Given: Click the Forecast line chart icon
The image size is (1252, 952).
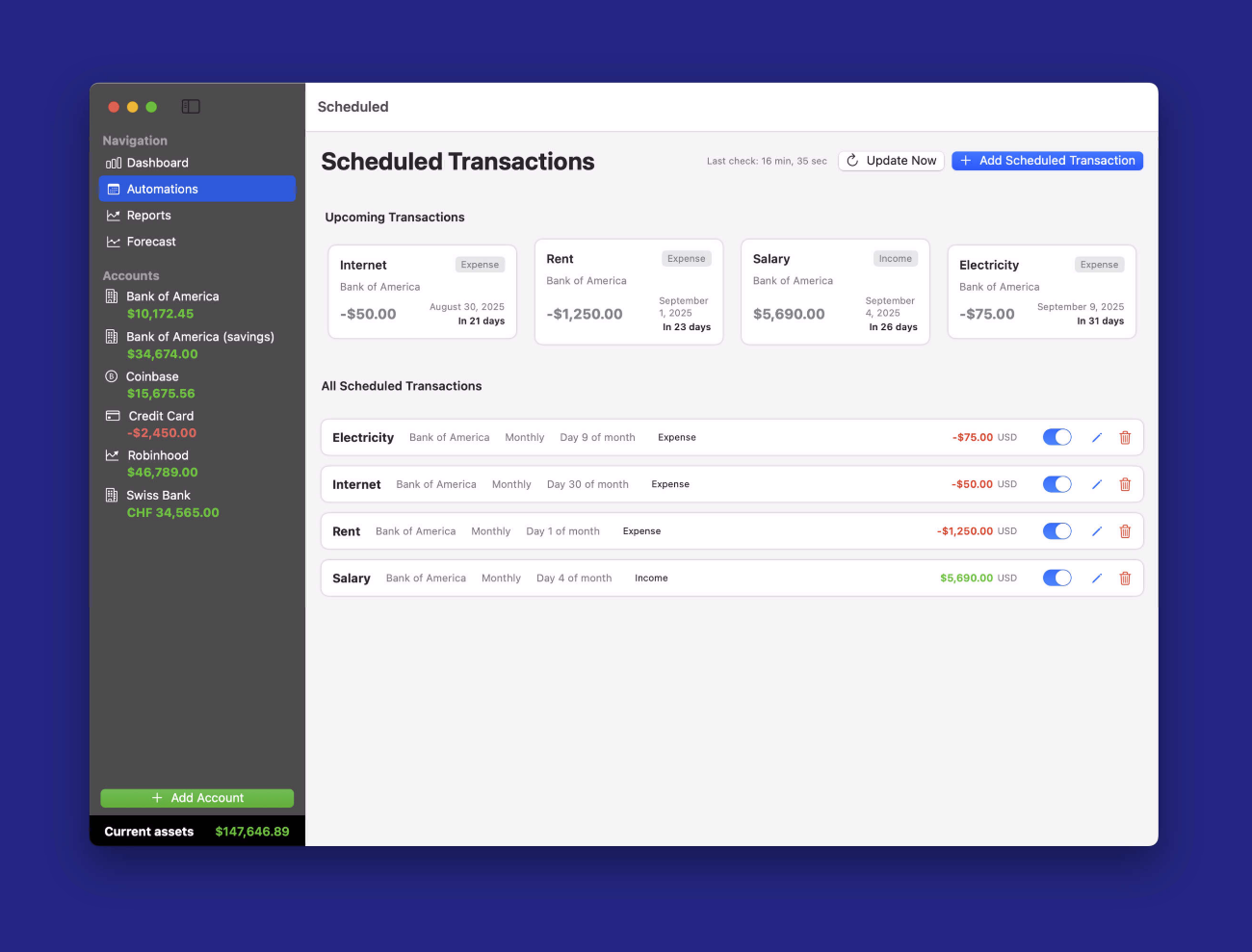Looking at the screenshot, I should (114, 242).
